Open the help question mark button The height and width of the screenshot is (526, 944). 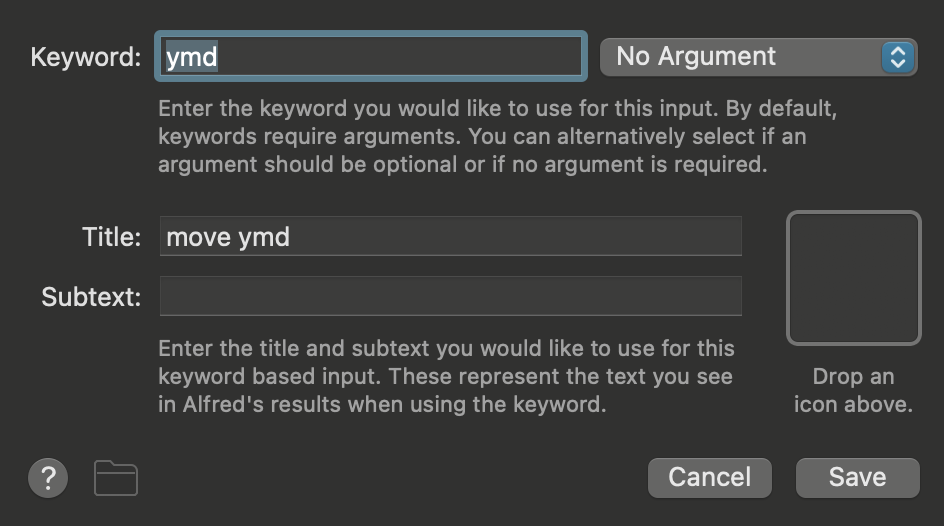pyautogui.click(x=48, y=477)
